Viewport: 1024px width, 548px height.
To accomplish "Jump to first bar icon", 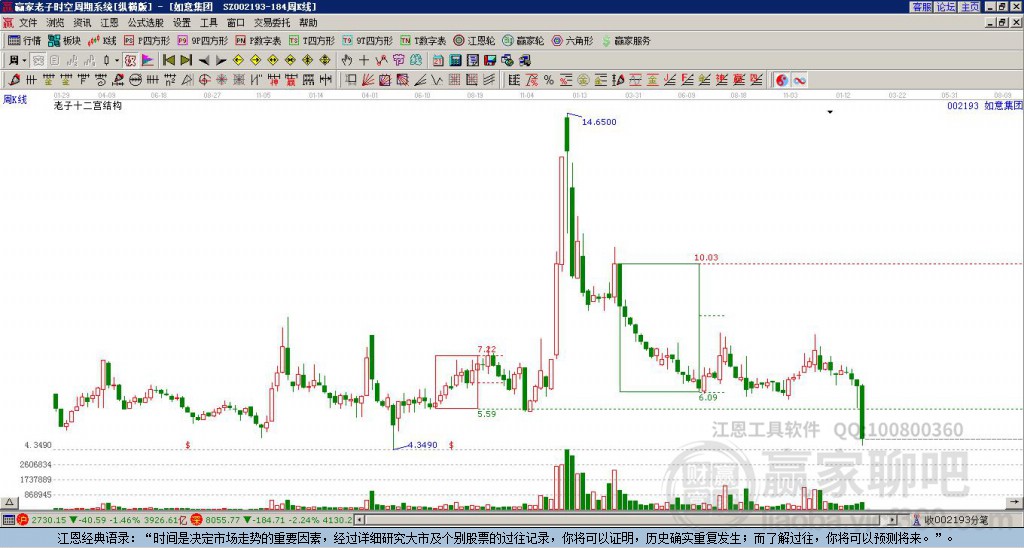I will (169, 61).
